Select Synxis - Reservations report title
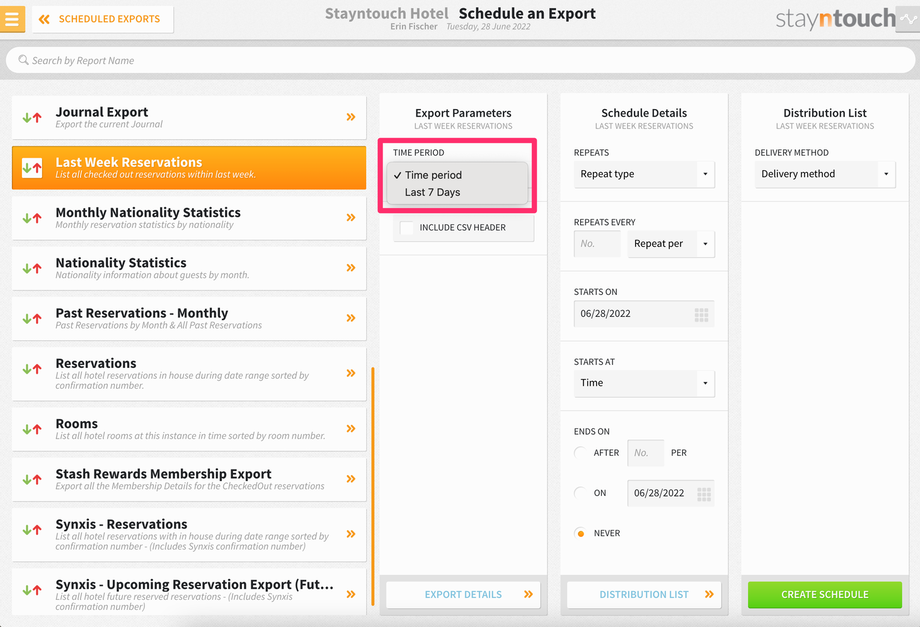The width and height of the screenshot is (920, 627). coord(121,524)
